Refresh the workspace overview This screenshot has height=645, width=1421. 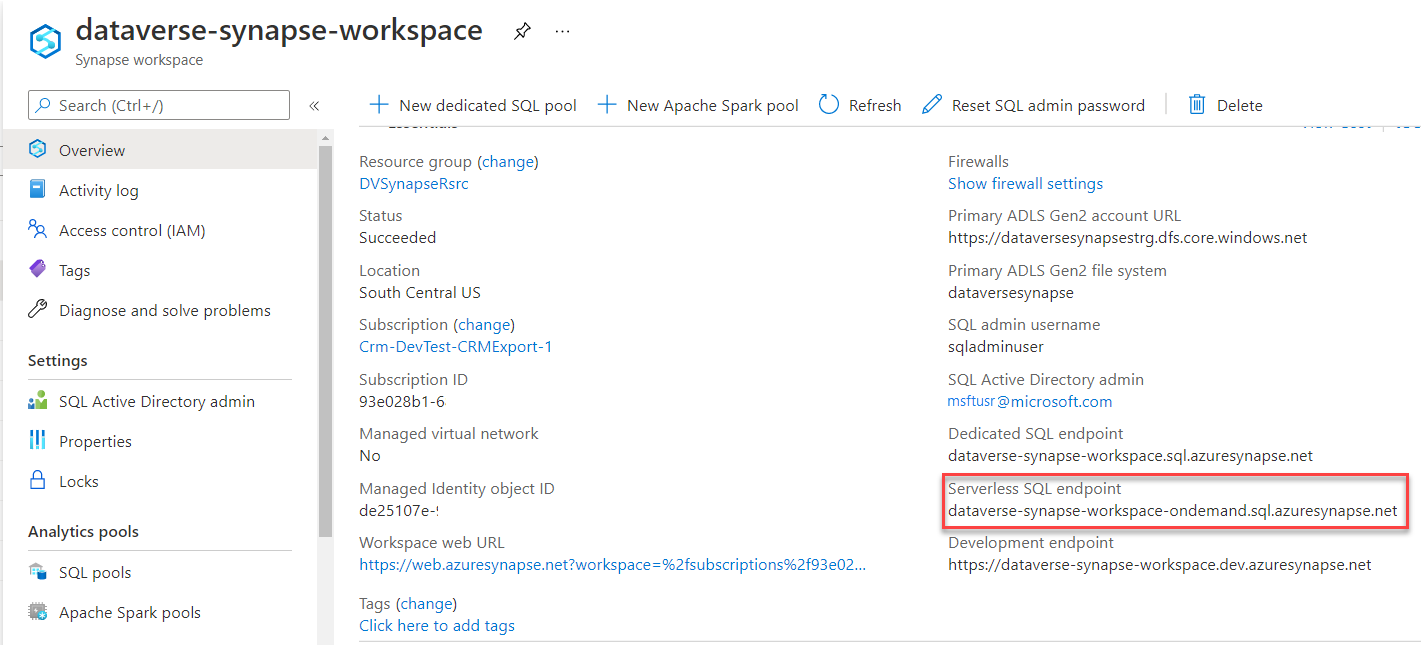[859, 104]
